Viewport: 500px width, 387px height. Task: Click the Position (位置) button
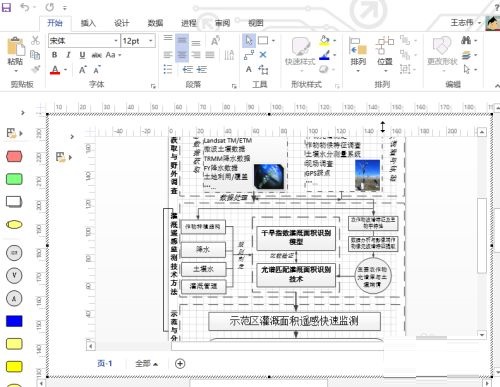pyautogui.click(x=385, y=53)
